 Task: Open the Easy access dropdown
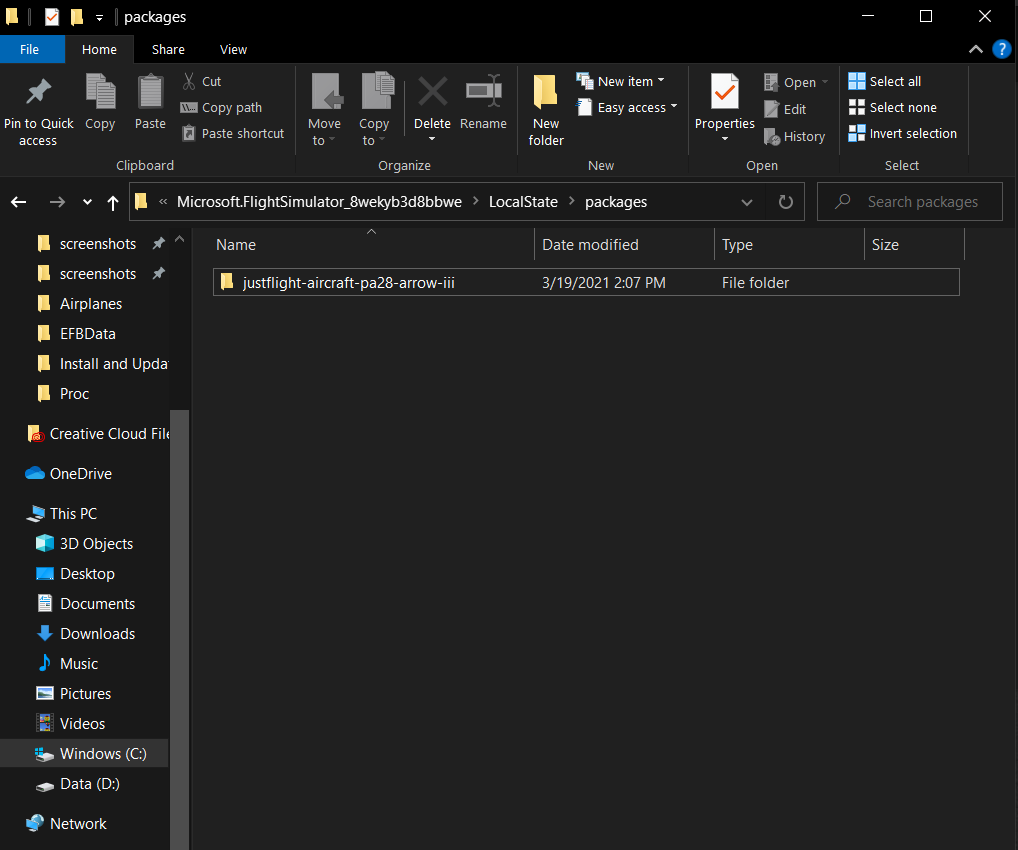(627, 107)
